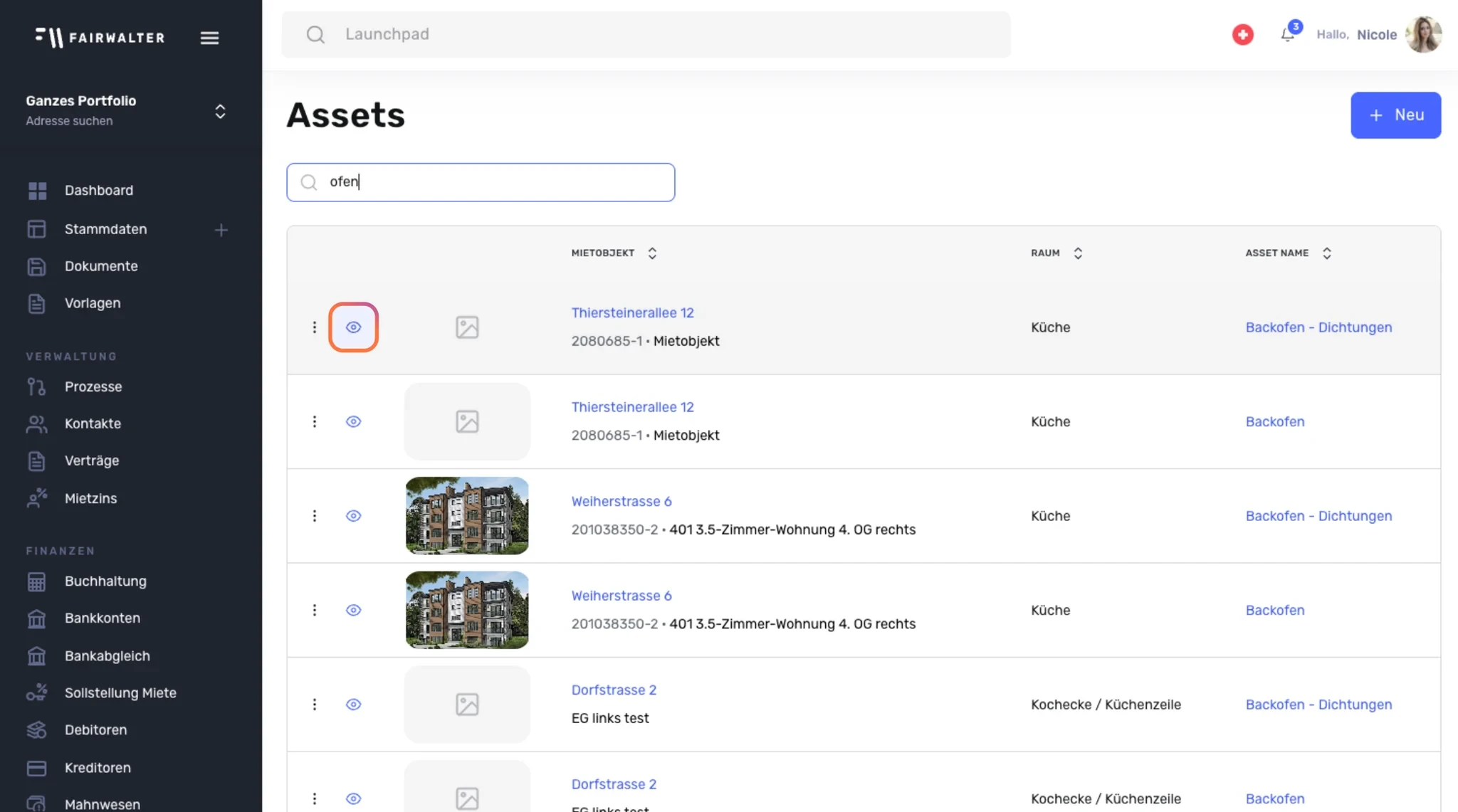Click the Dashboard grid icon in sidebar
1458x812 pixels.
(x=37, y=191)
